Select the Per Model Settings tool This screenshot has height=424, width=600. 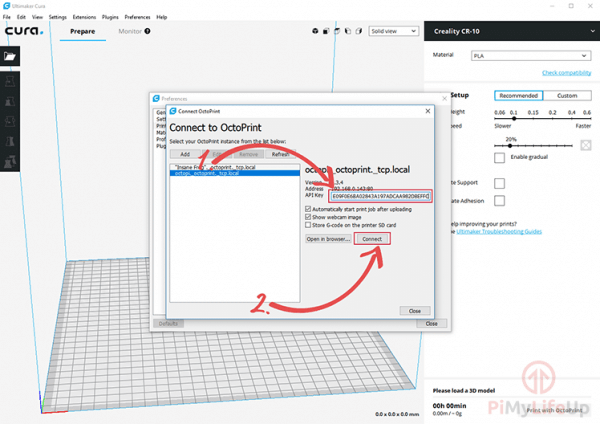[10, 161]
